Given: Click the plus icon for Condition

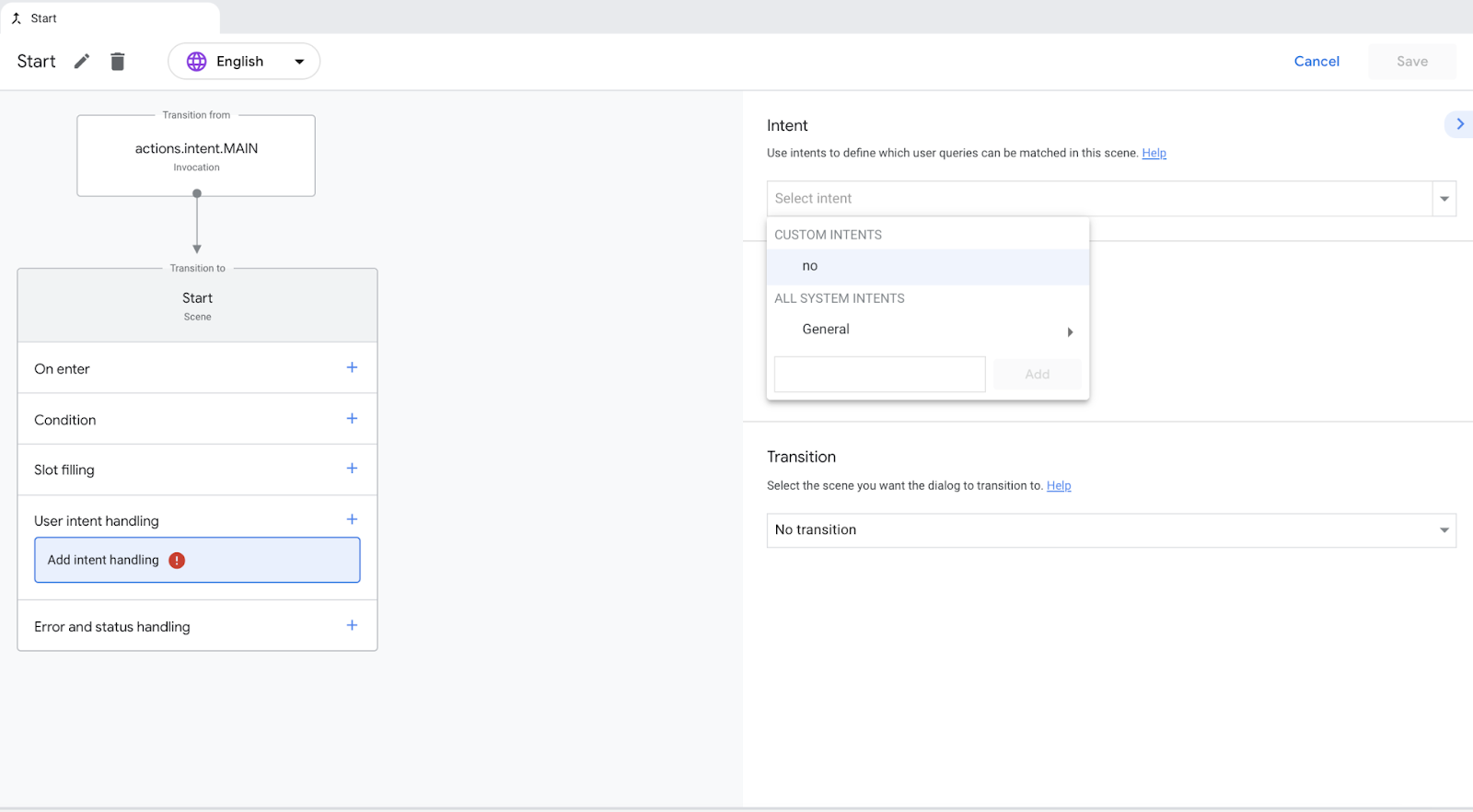Looking at the screenshot, I should (352, 418).
